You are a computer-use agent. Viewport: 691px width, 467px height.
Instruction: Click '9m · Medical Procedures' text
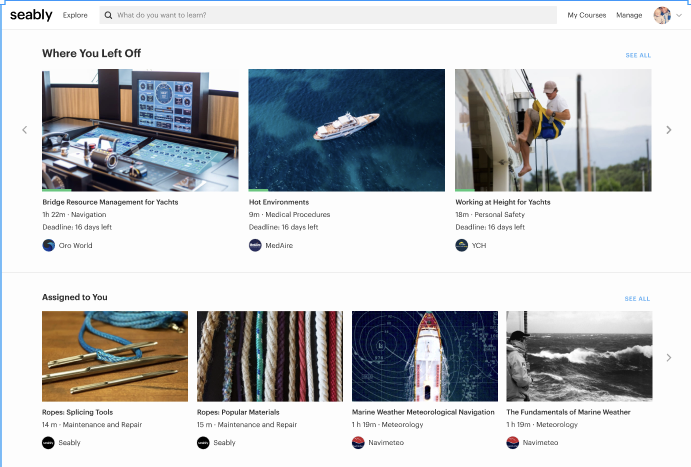point(290,215)
